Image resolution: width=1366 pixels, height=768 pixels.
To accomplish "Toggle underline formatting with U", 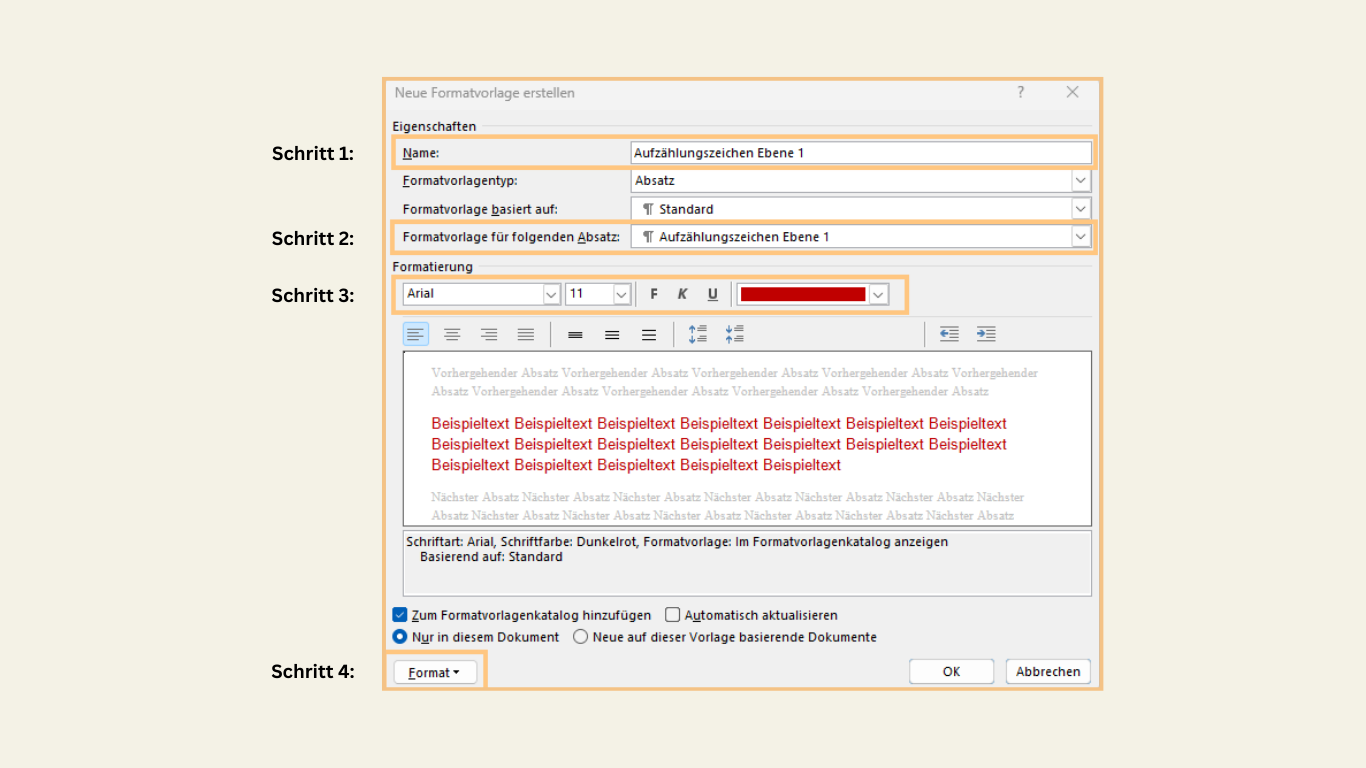I will pos(712,293).
